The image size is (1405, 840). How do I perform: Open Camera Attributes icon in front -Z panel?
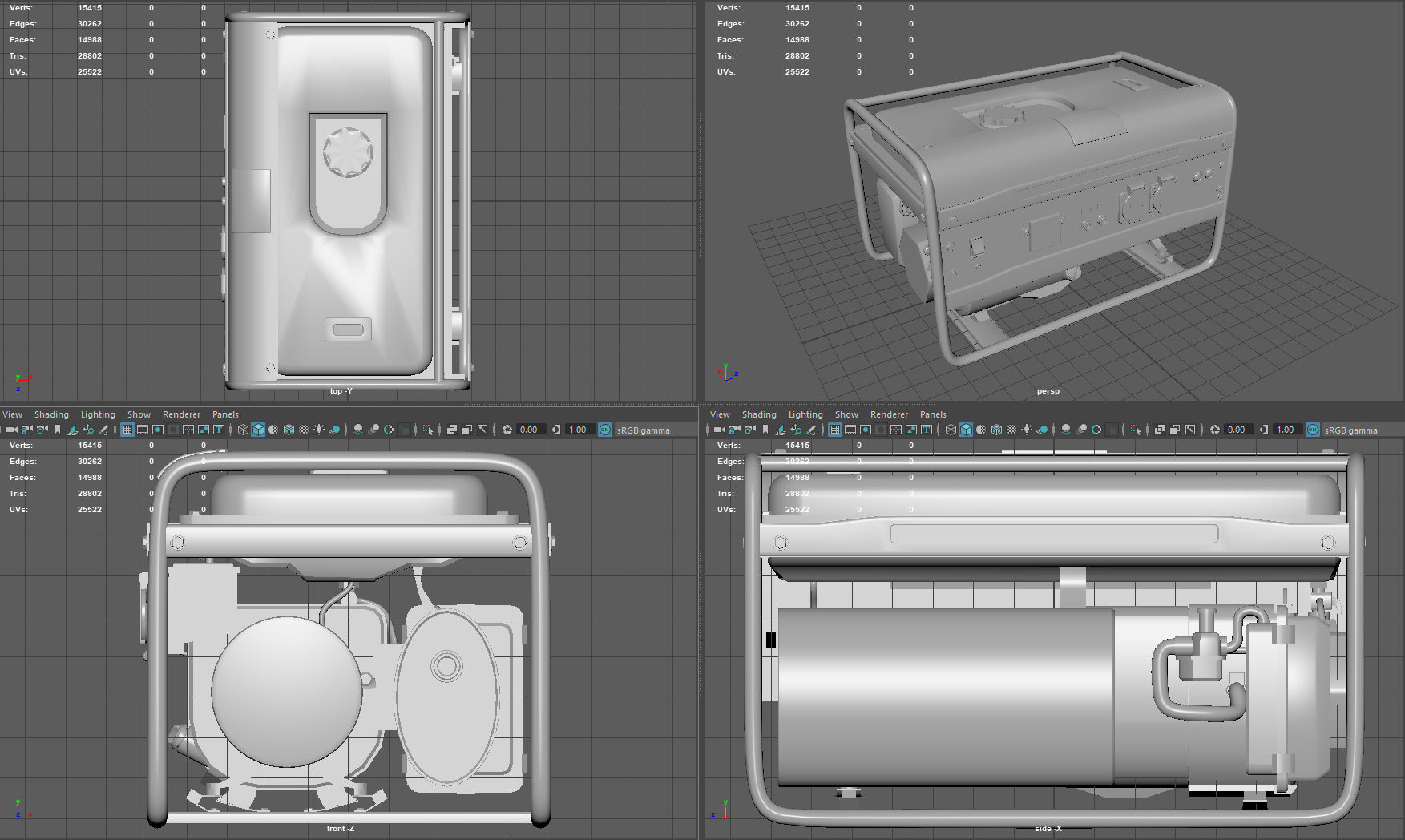[x=42, y=430]
